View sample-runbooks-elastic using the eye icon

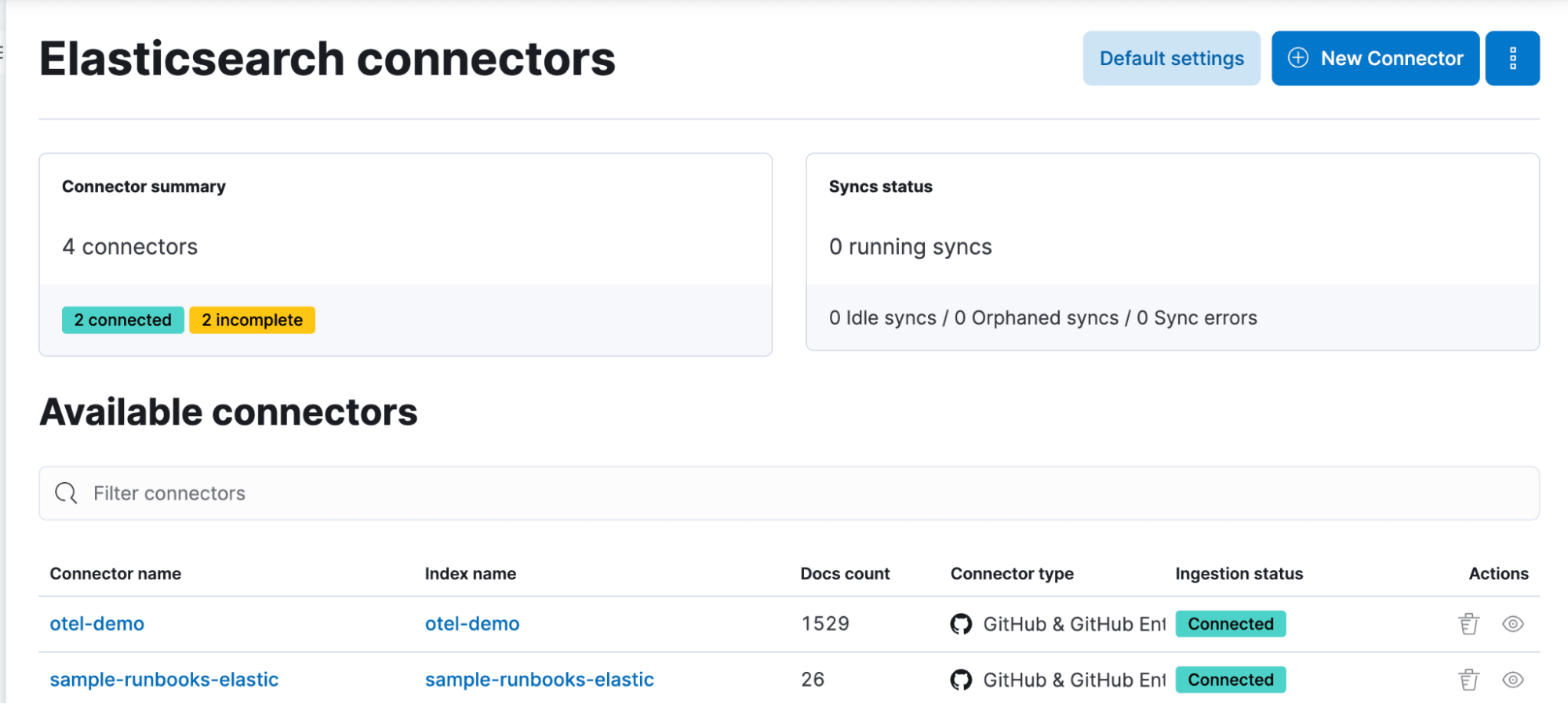[x=1512, y=680]
